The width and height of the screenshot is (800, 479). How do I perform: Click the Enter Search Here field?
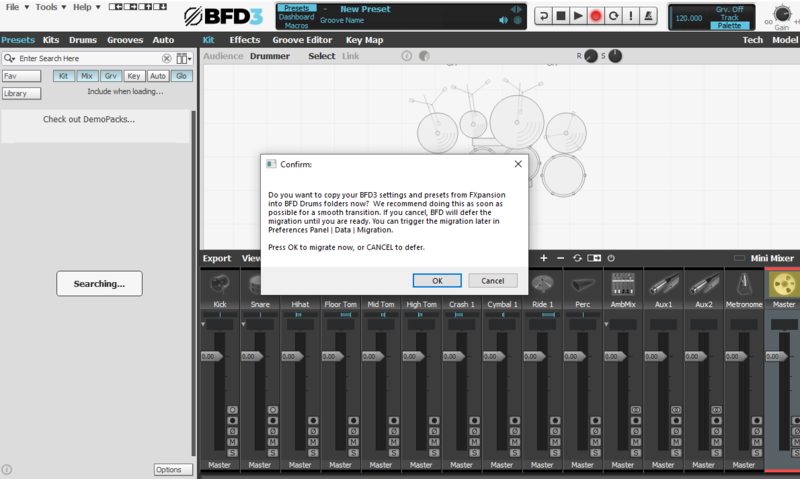pos(89,59)
